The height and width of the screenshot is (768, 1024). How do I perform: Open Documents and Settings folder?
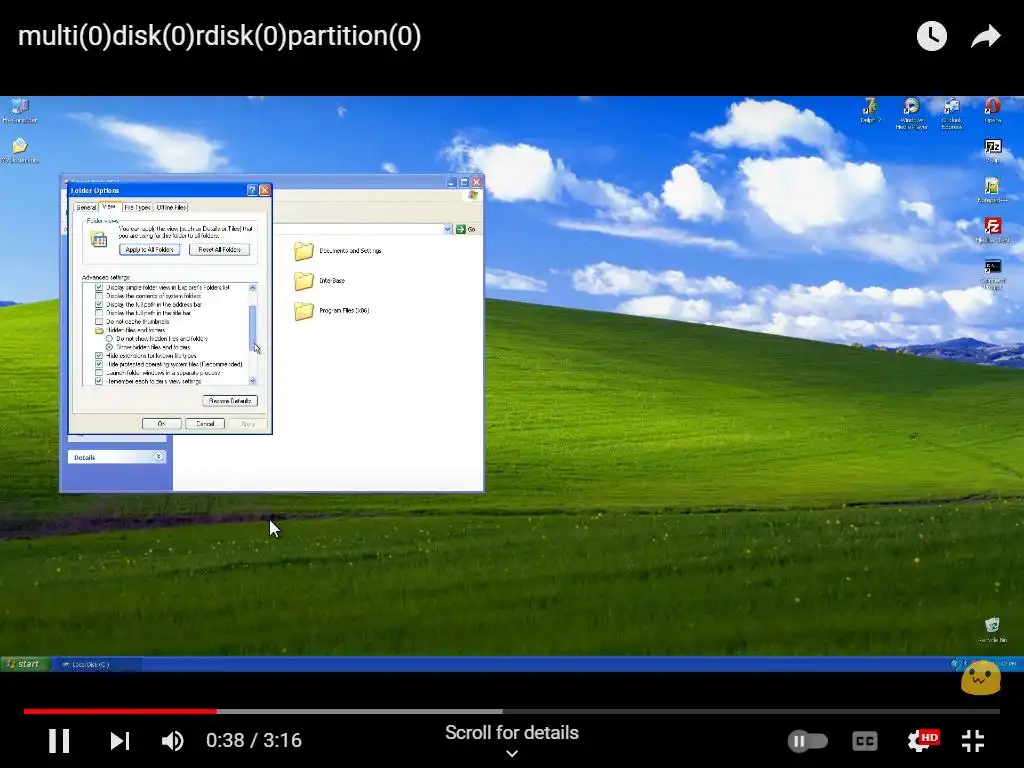pyautogui.click(x=338, y=251)
